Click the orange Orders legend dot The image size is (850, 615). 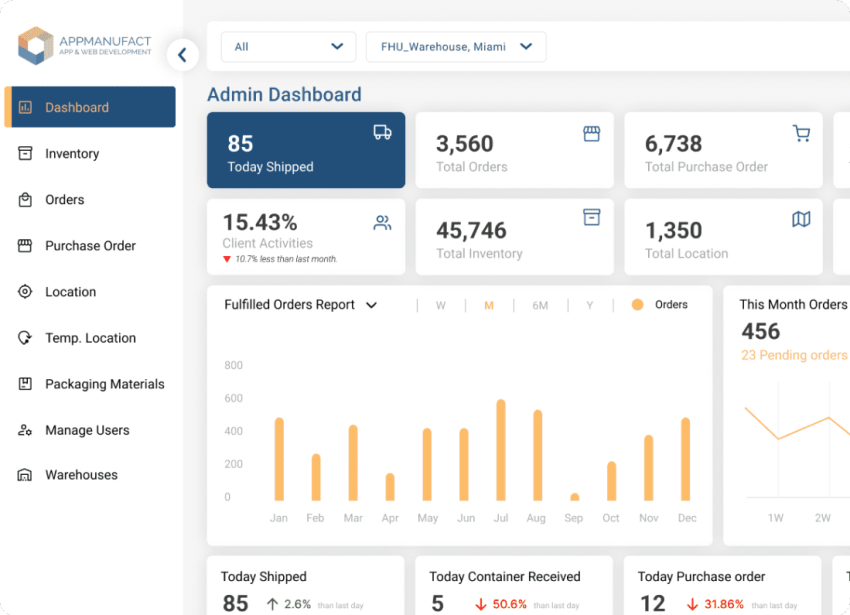pyautogui.click(x=637, y=305)
